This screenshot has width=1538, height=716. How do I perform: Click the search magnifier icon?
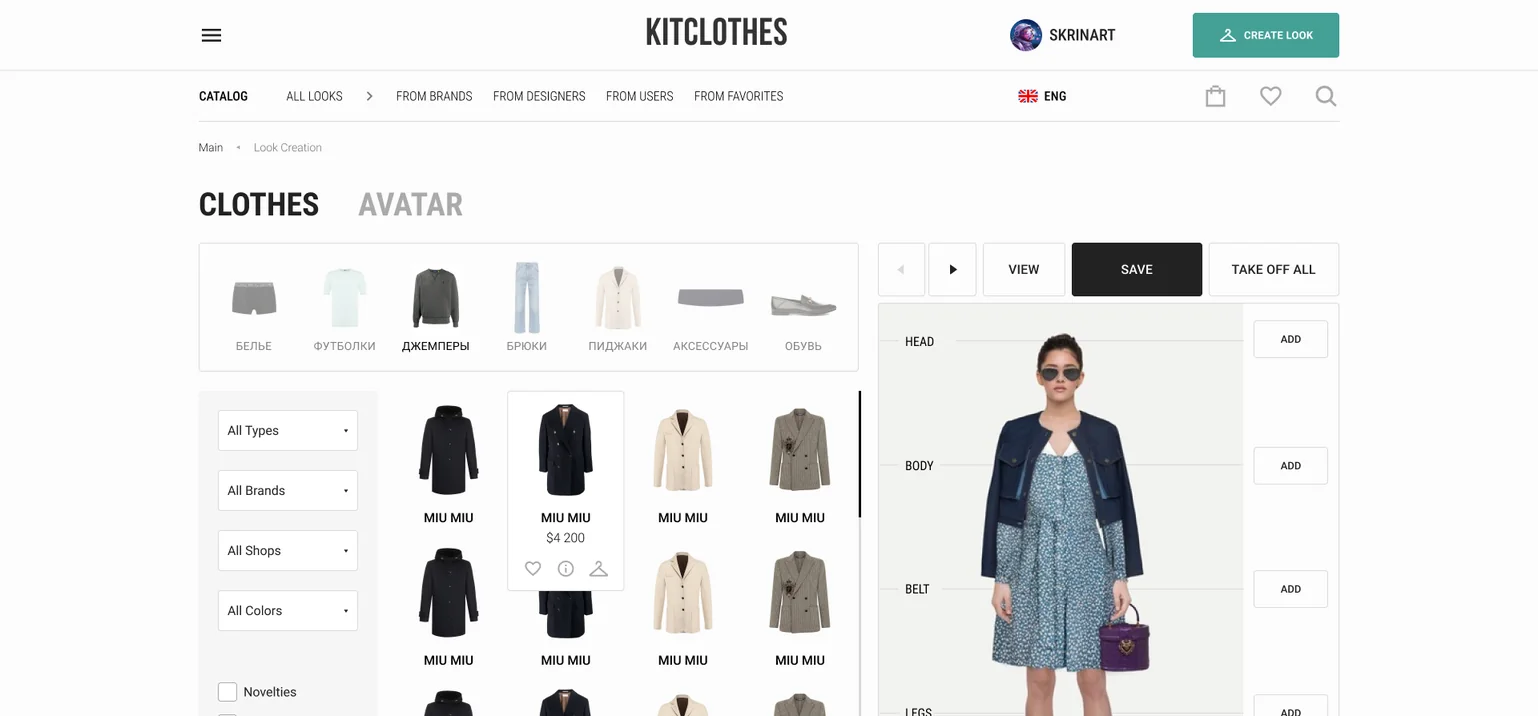click(x=1326, y=96)
